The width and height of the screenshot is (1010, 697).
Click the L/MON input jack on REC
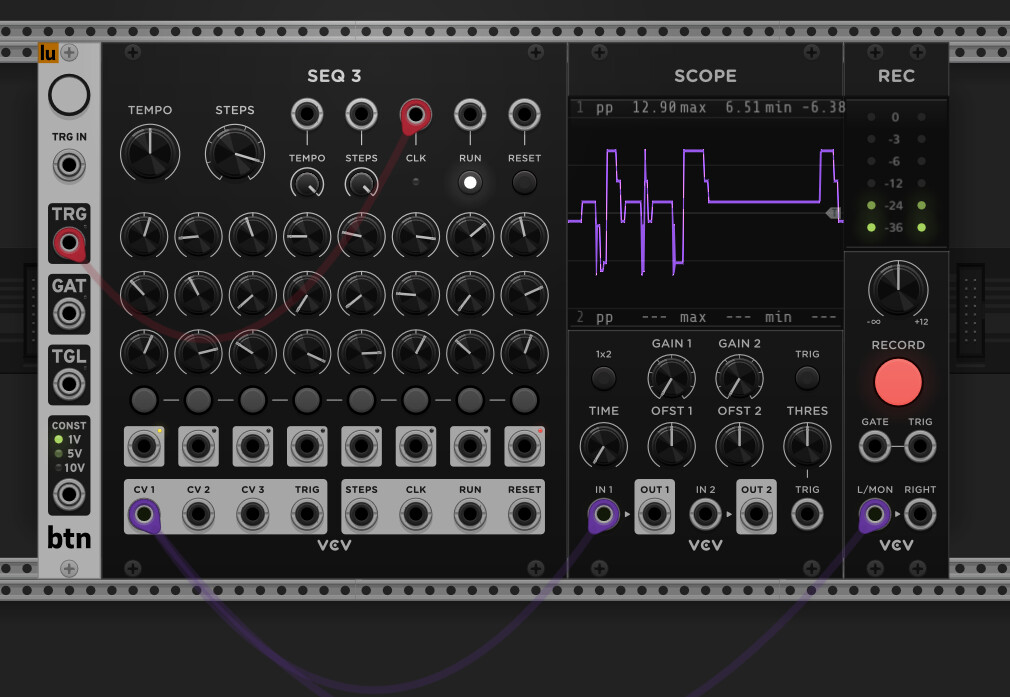coord(874,515)
